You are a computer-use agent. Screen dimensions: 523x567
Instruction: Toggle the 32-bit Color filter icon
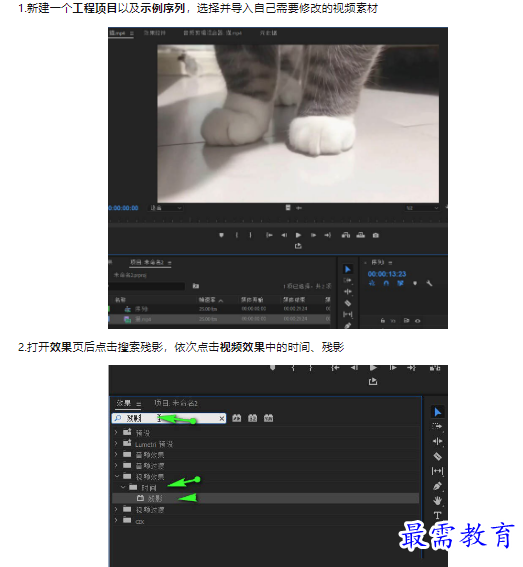pyautogui.click(x=252, y=418)
